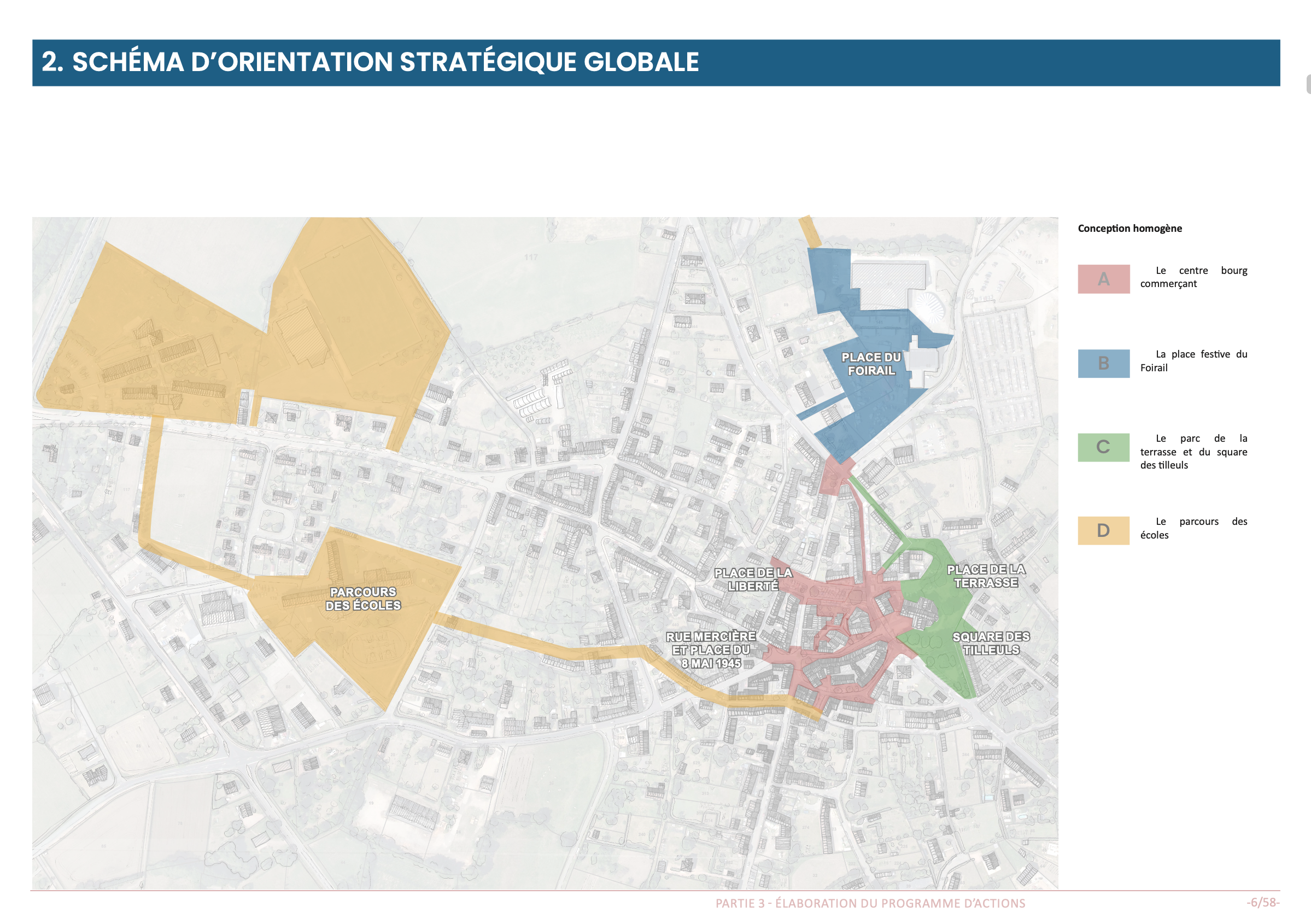This screenshot has height=924, width=1311.
Task: Click the 'Conception homogène' legend heading
Action: pos(1129,229)
